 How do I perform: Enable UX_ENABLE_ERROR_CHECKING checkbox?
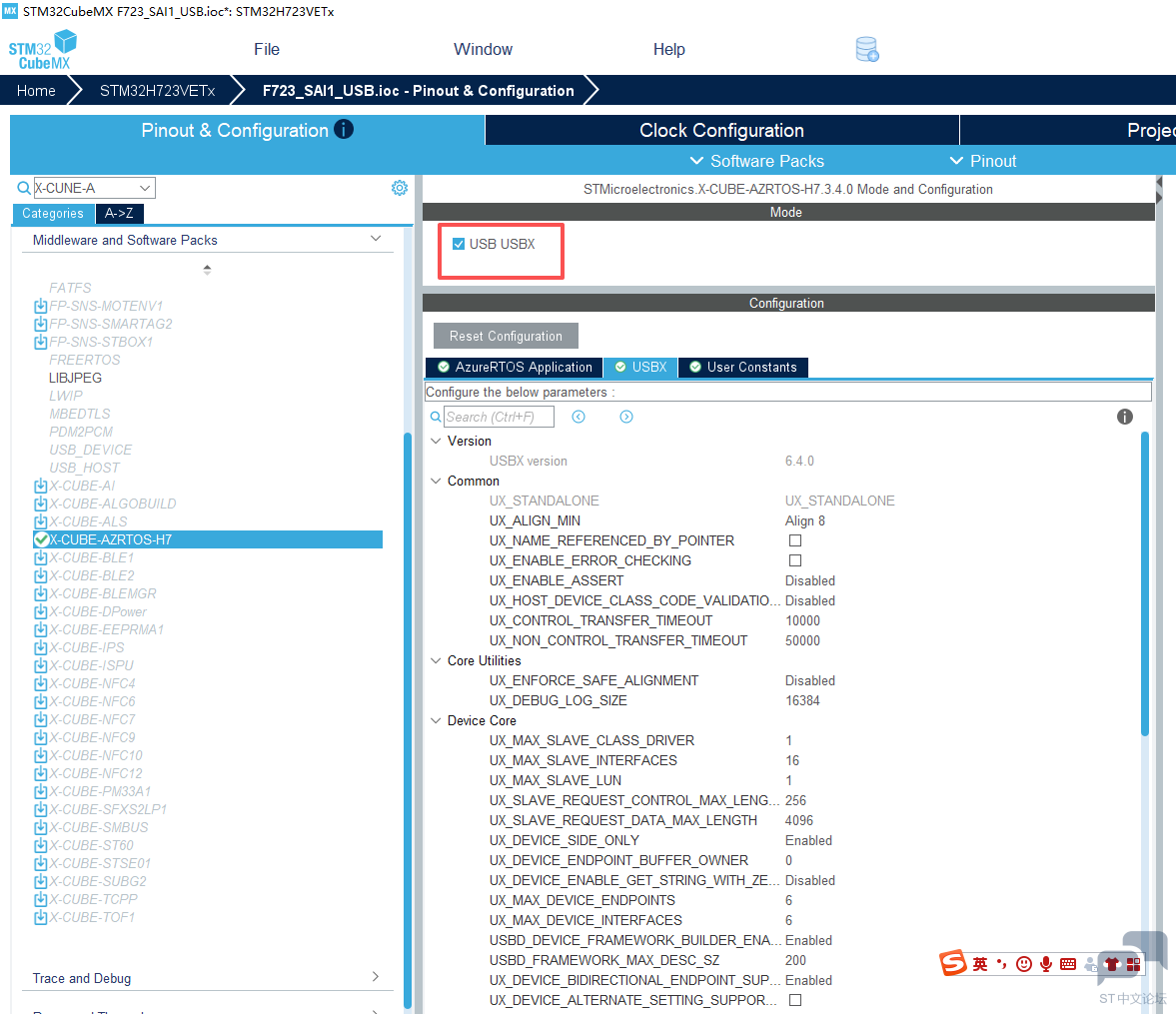point(795,560)
